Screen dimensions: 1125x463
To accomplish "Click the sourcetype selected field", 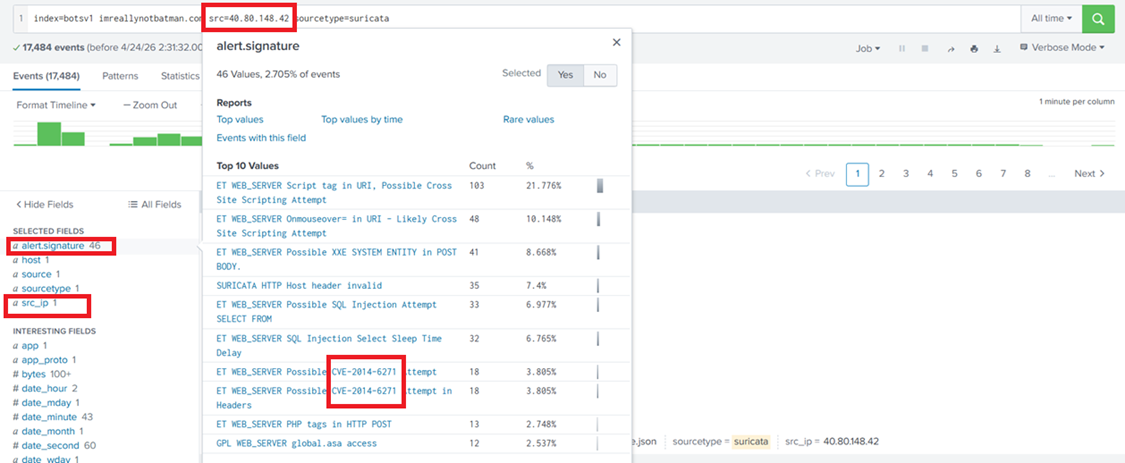I will point(45,289).
